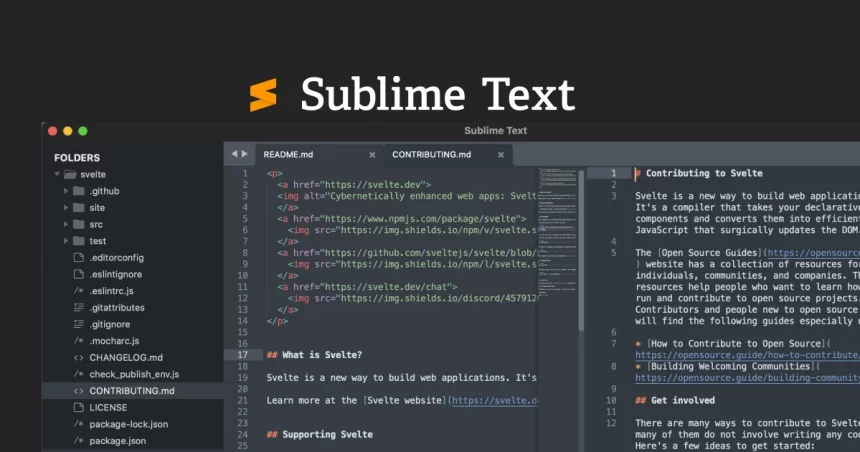
Task: Click the '## What is Svelte?' heading
Action: (314, 355)
